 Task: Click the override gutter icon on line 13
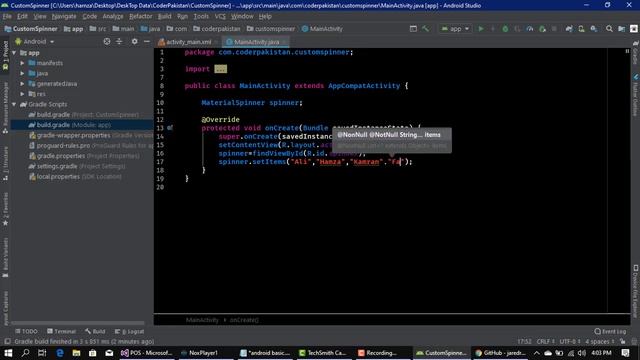click(x=170, y=128)
